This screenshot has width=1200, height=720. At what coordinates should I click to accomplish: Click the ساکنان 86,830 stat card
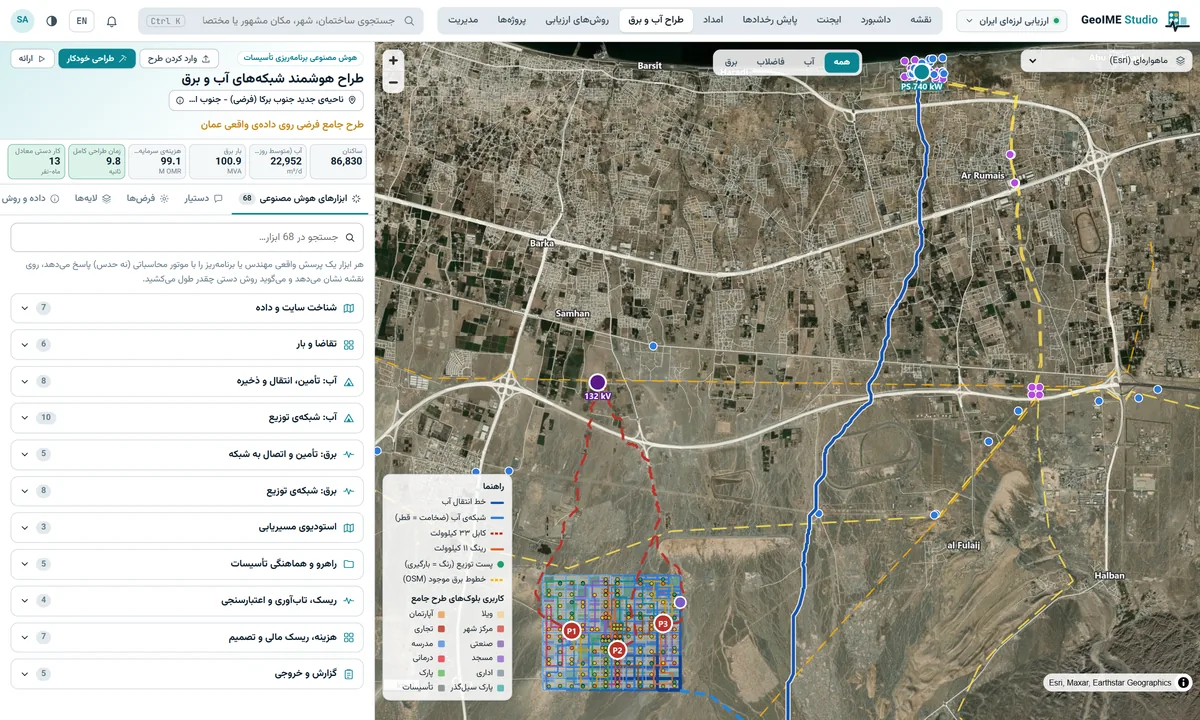337,162
